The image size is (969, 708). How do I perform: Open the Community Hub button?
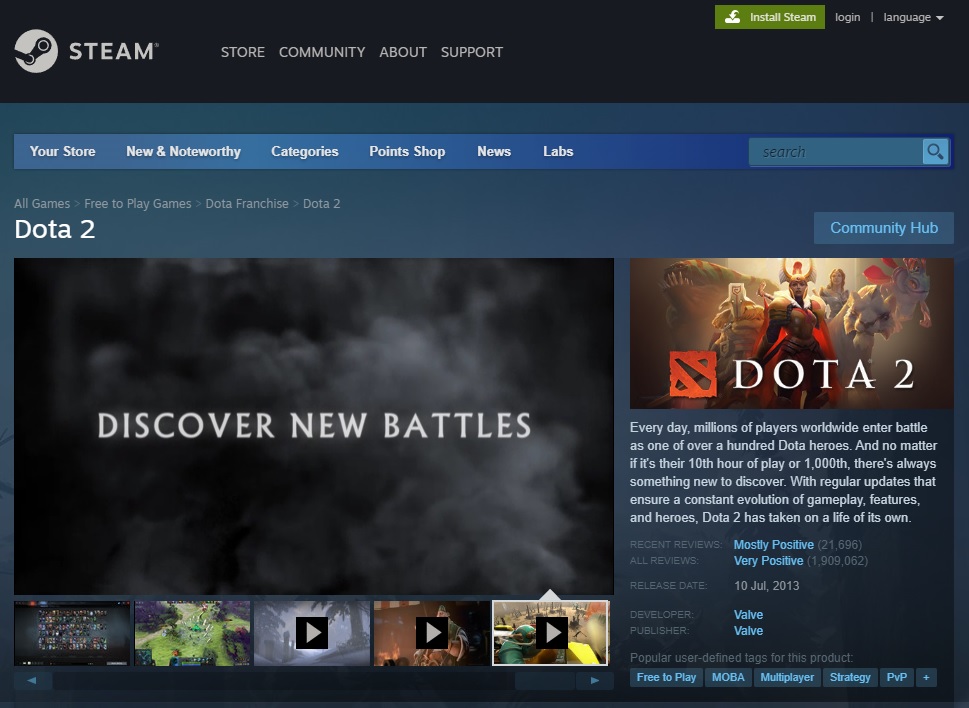tap(884, 228)
